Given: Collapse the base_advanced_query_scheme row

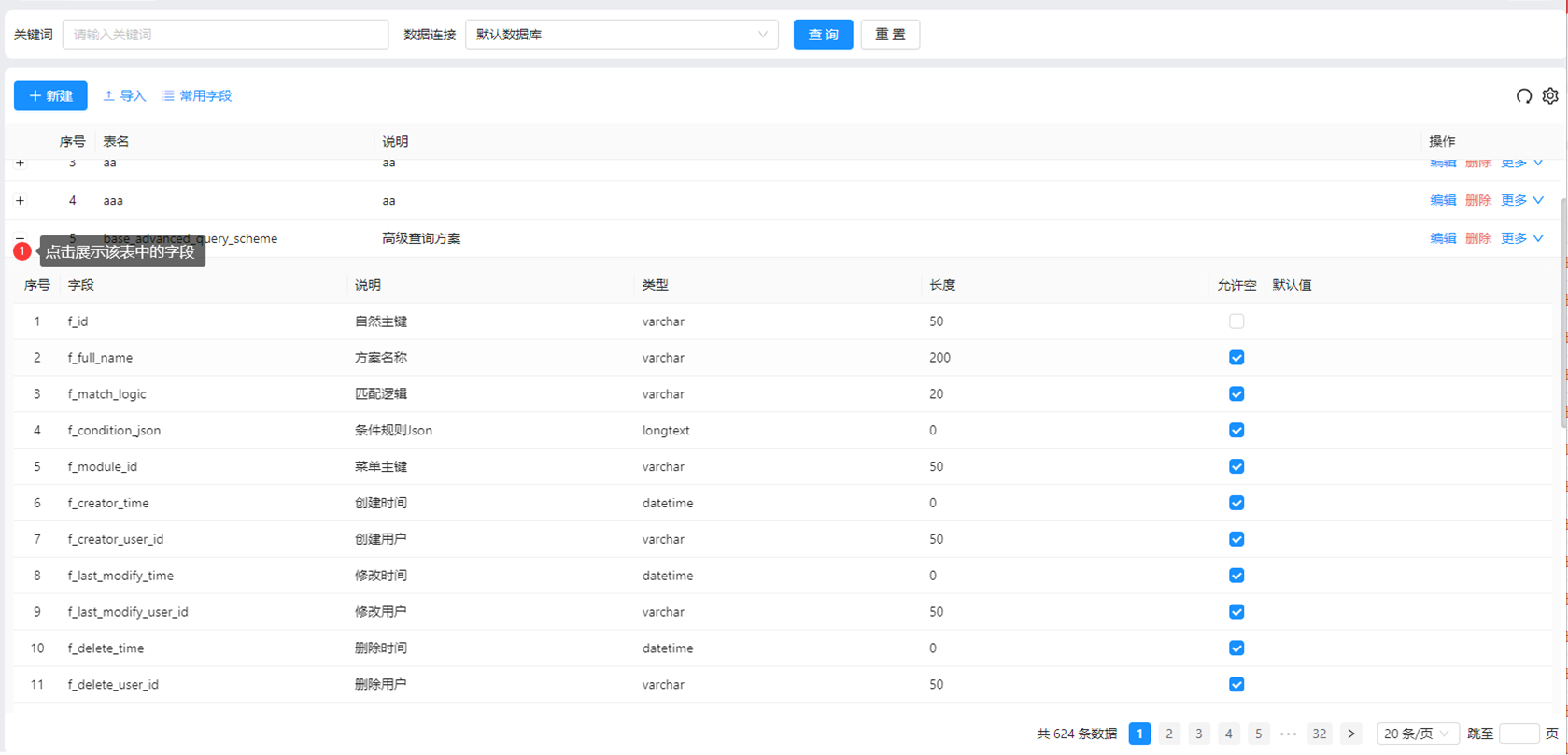Looking at the screenshot, I should (x=20, y=238).
